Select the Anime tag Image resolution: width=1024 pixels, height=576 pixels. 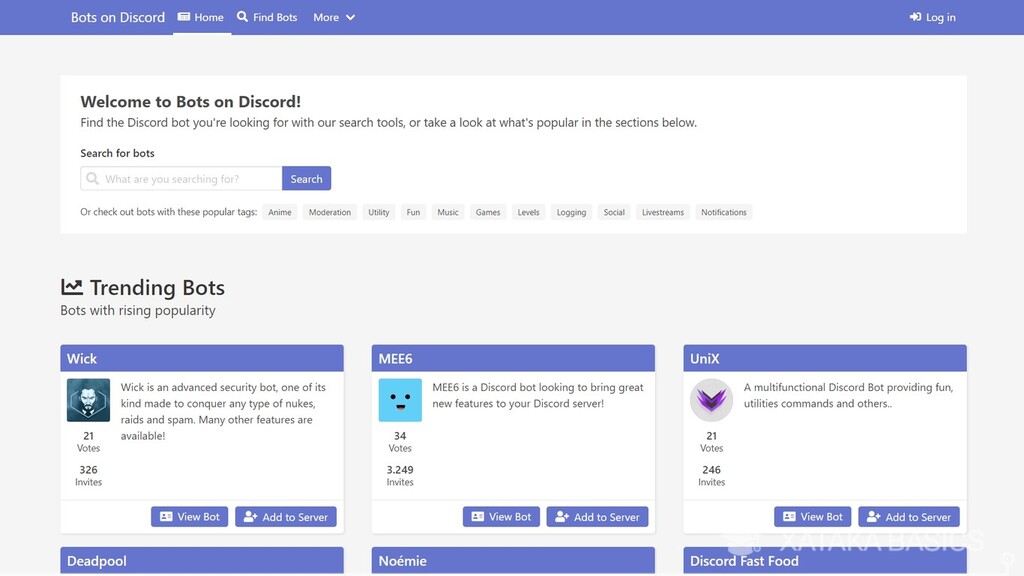pyautogui.click(x=280, y=212)
